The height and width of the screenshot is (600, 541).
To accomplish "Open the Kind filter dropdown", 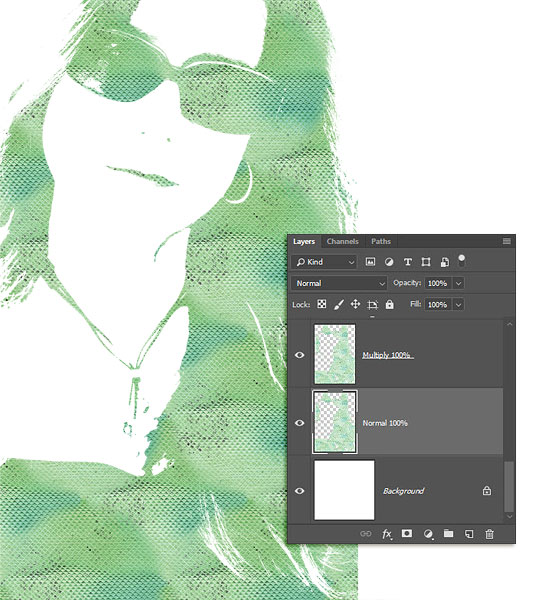I will (324, 262).
